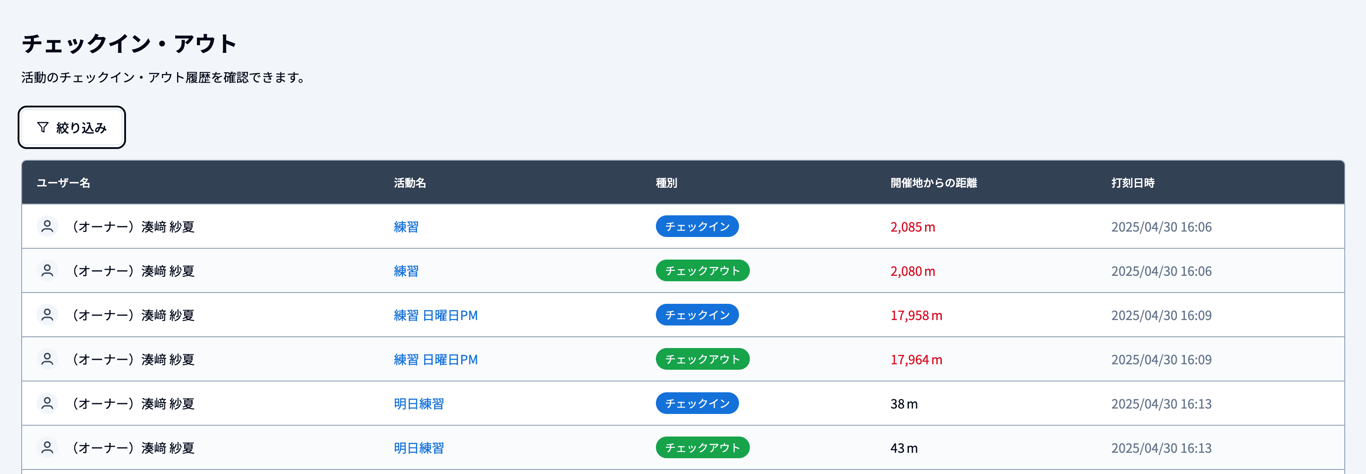The width and height of the screenshot is (1366, 474).
Task: Click the ユーザー名 column header
Action: 63,183
